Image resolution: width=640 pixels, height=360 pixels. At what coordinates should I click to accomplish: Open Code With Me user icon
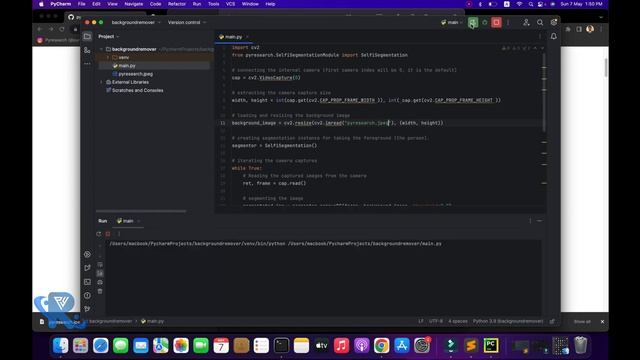point(526,22)
